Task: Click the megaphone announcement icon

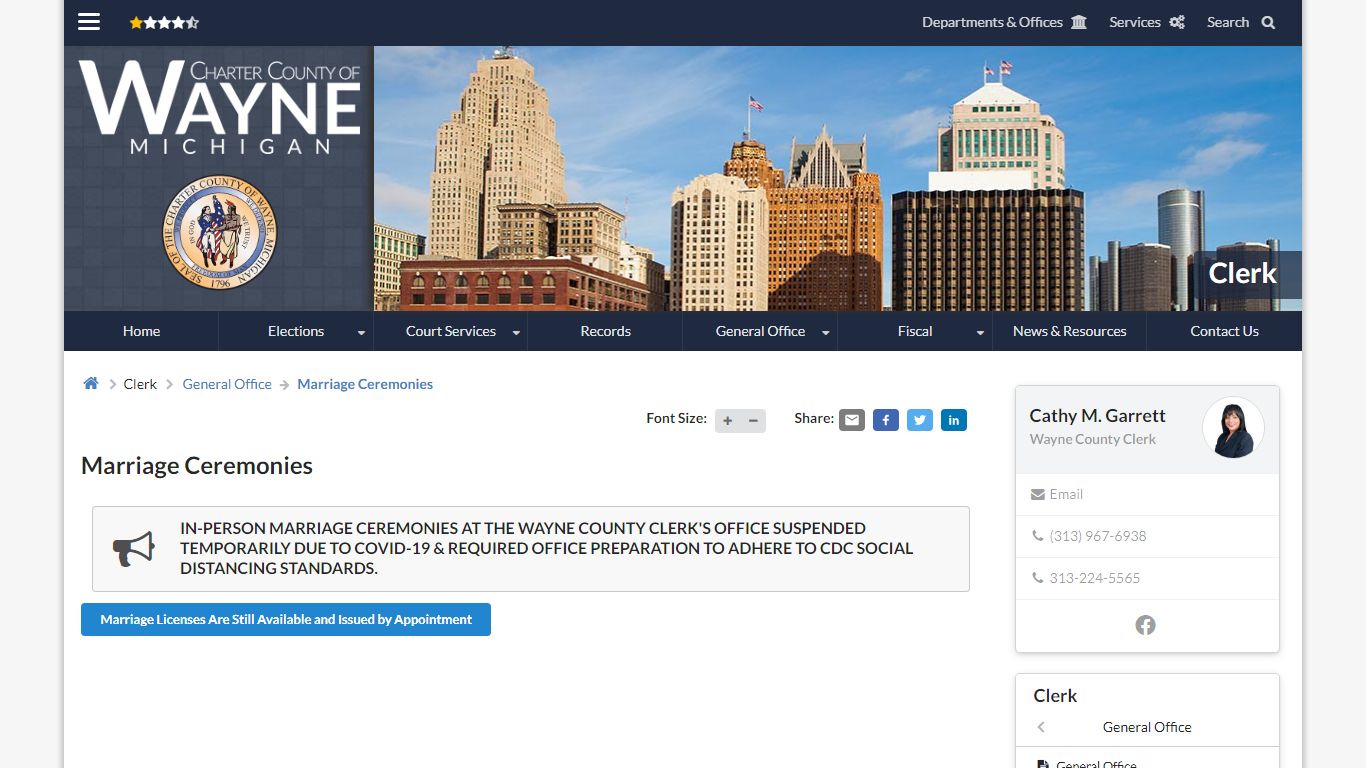Action: tap(133, 548)
